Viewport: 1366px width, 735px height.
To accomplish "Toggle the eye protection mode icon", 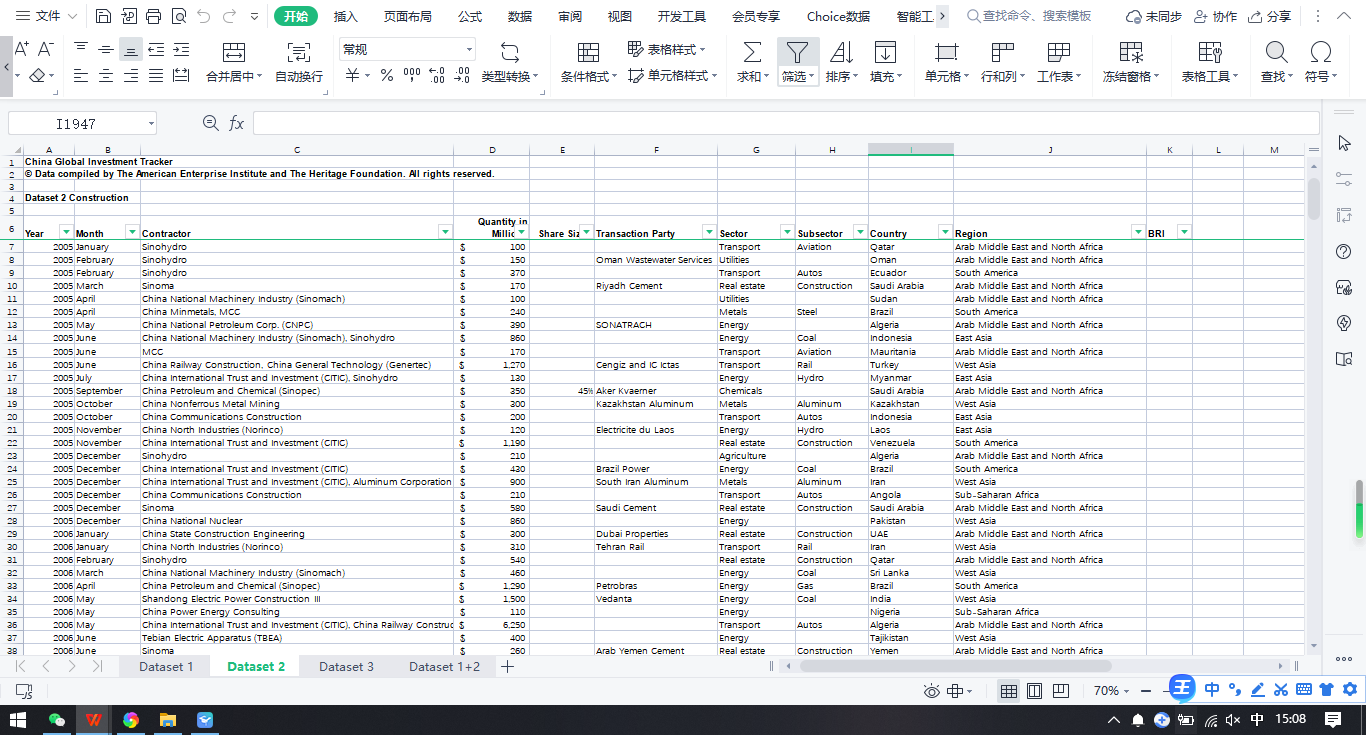I will [932, 691].
